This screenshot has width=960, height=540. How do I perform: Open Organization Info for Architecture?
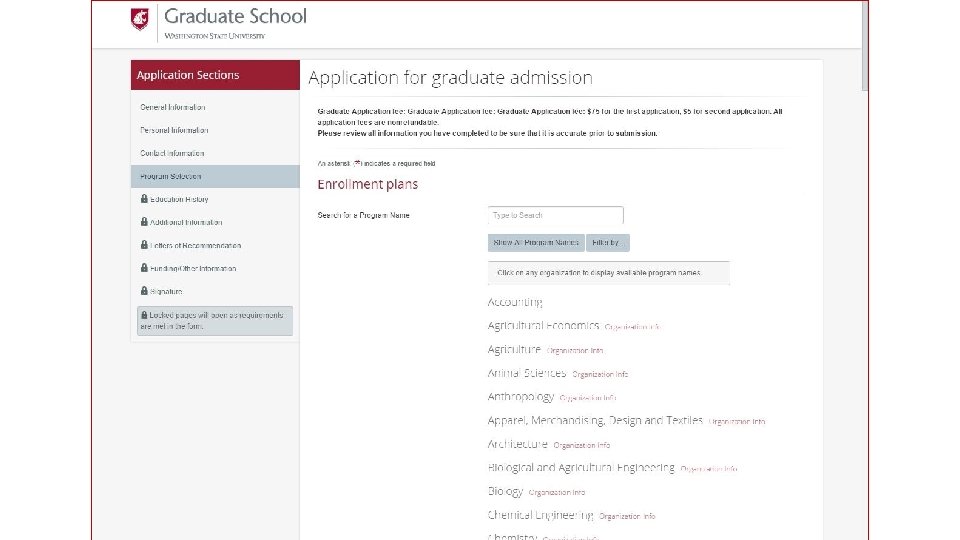click(582, 445)
